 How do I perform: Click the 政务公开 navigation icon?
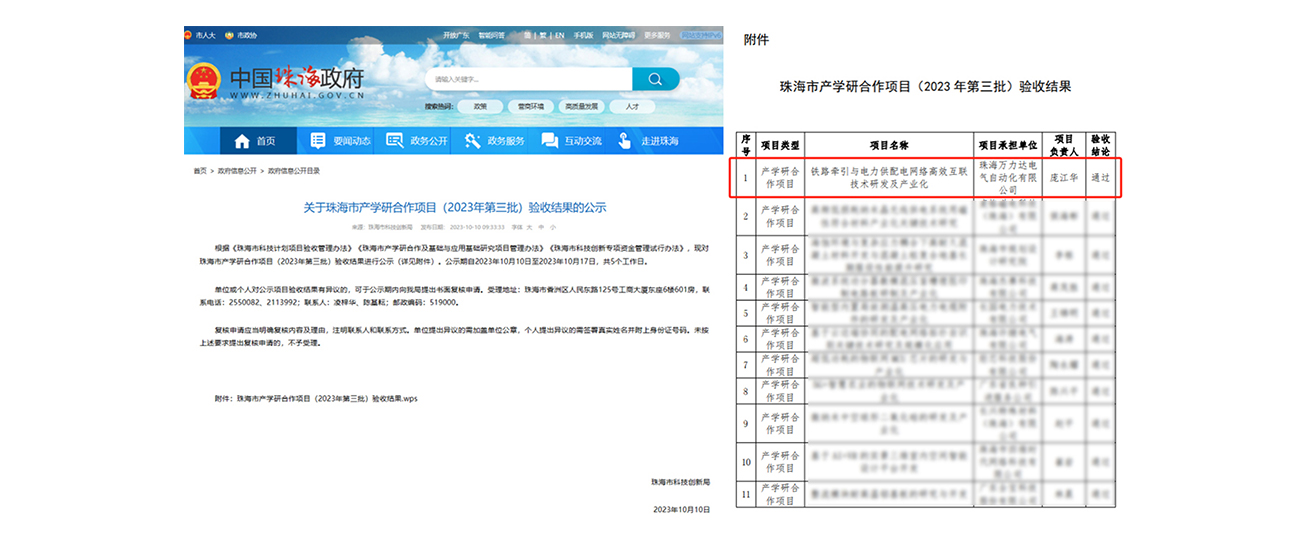pyautogui.click(x=395, y=141)
